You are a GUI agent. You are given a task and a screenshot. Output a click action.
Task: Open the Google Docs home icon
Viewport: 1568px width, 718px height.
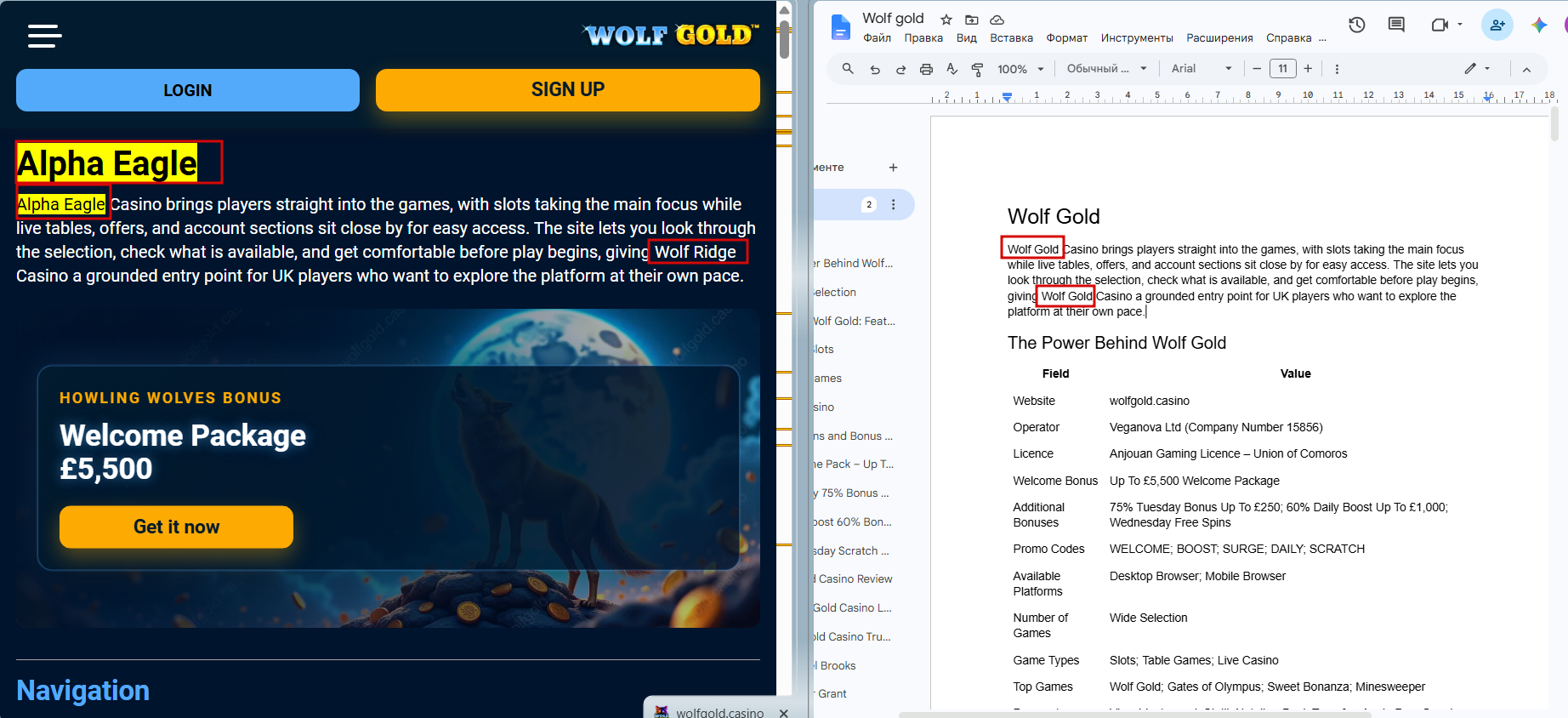tap(840, 28)
